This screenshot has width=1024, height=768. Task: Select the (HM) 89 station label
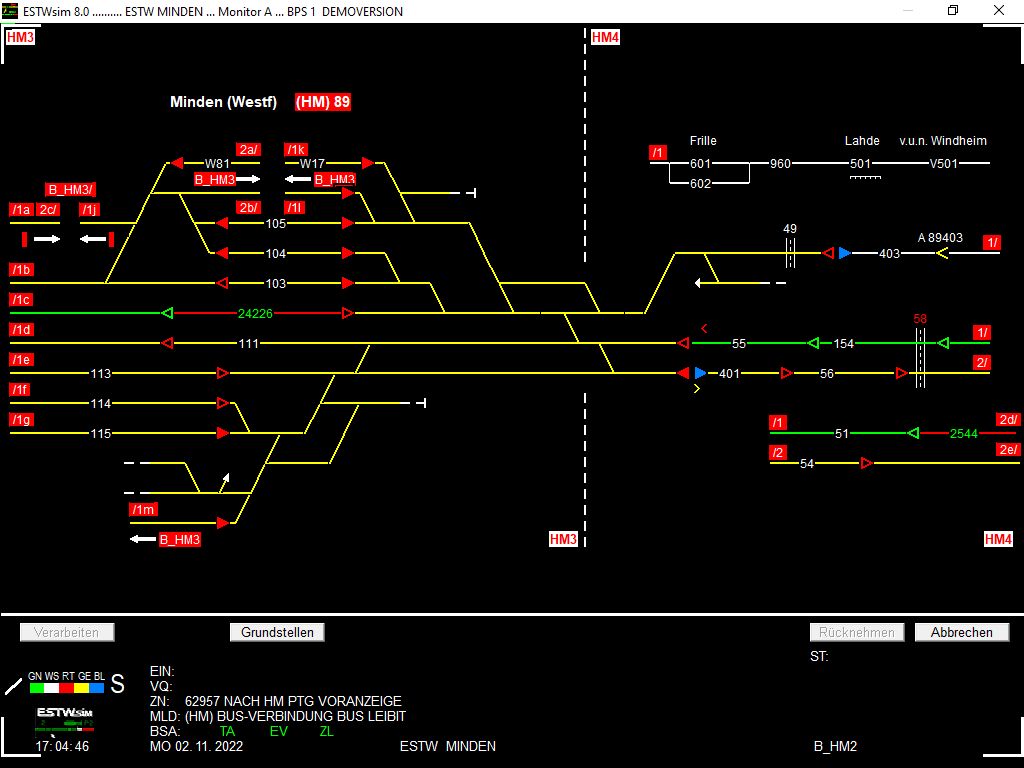pyautogui.click(x=322, y=102)
